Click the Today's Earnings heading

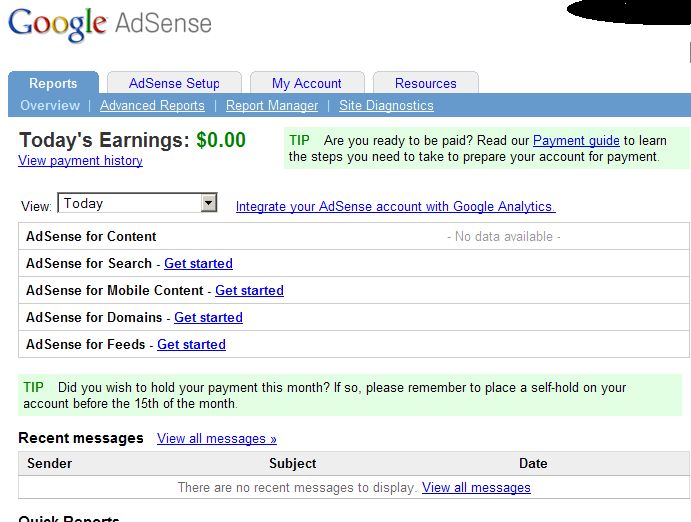[x=104, y=140]
